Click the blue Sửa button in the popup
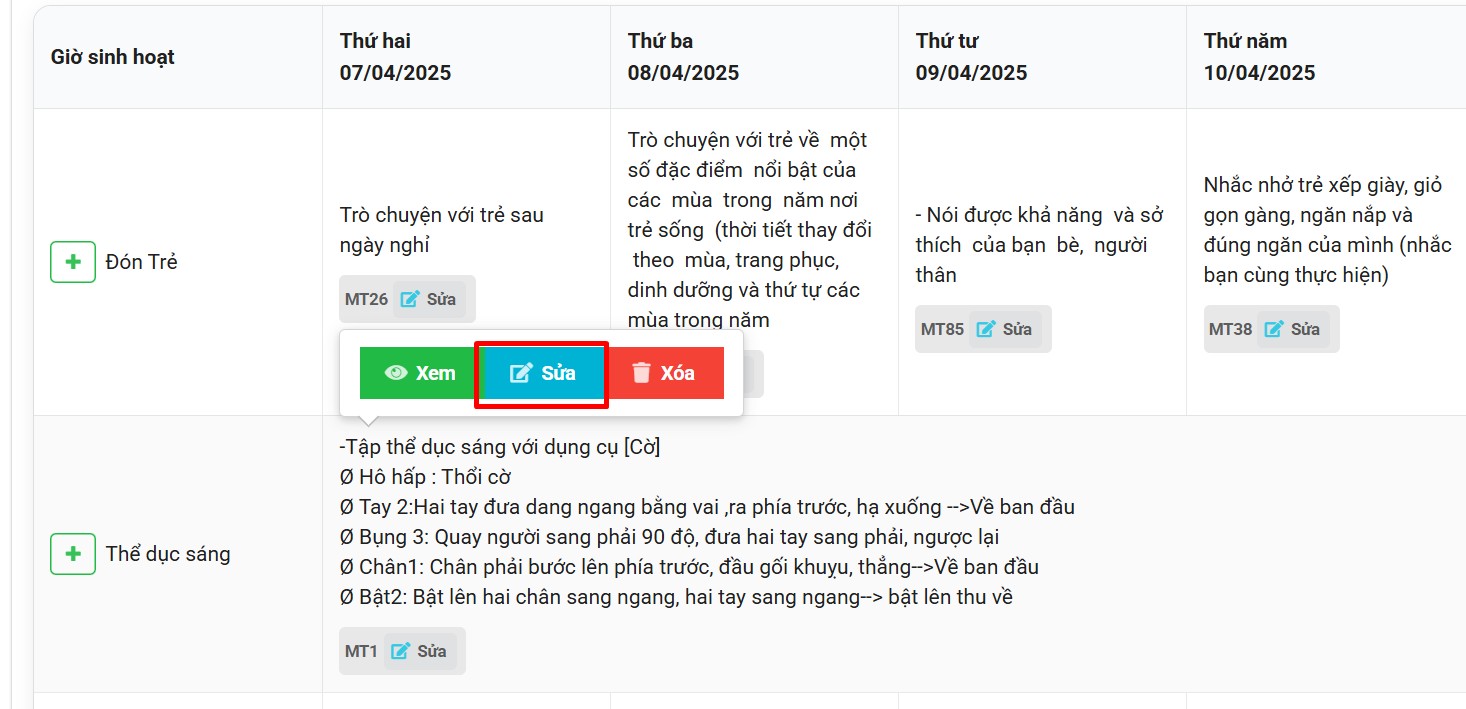 tap(542, 374)
